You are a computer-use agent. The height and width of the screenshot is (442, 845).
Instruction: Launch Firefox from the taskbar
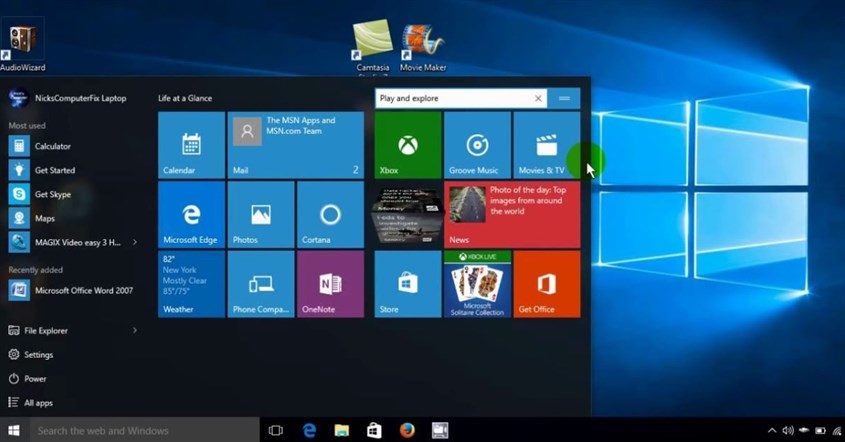(x=407, y=430)
